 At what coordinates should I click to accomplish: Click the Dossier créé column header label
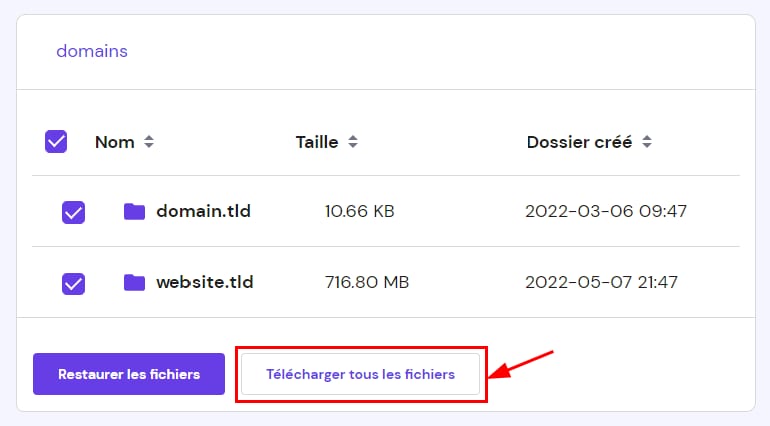(579, 142)
